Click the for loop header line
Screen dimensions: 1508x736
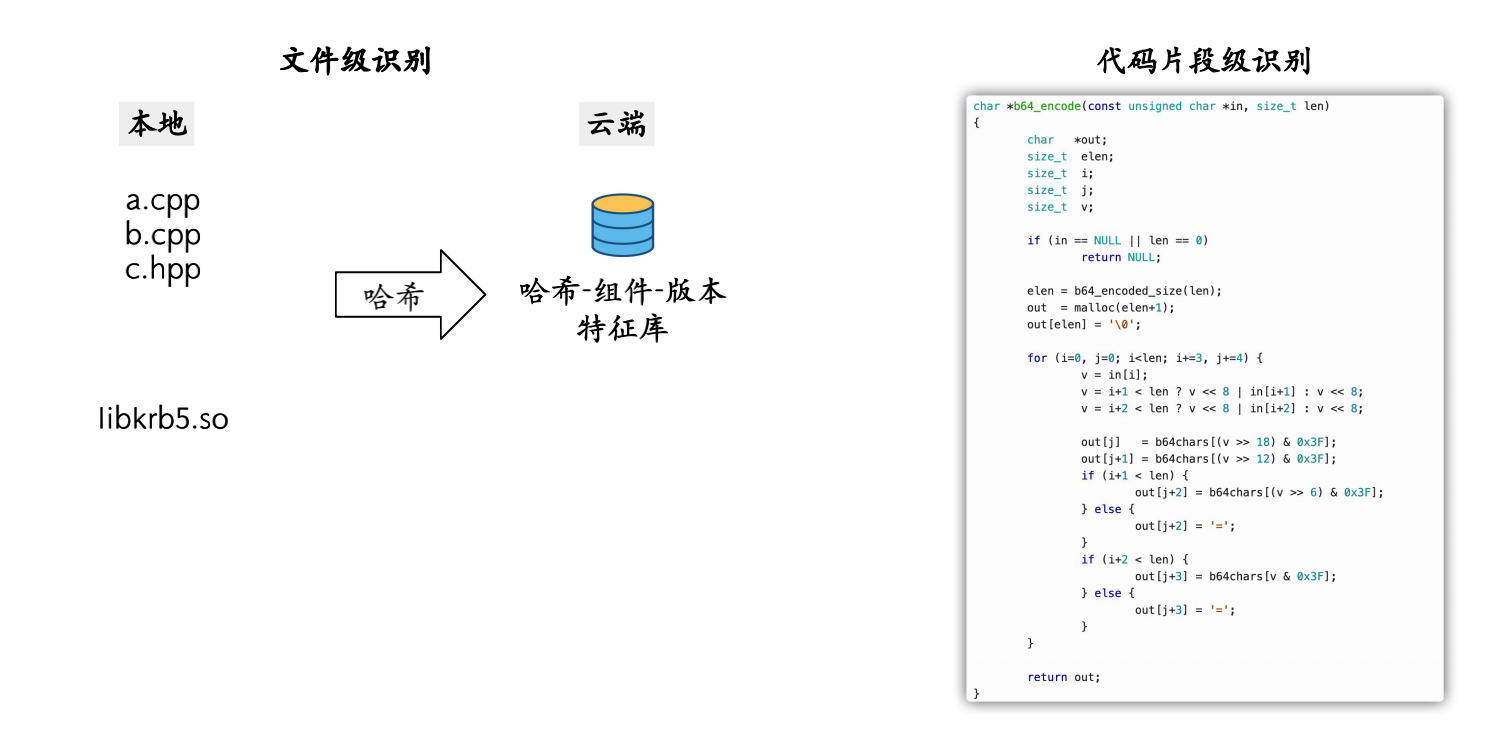[1147, 358]
